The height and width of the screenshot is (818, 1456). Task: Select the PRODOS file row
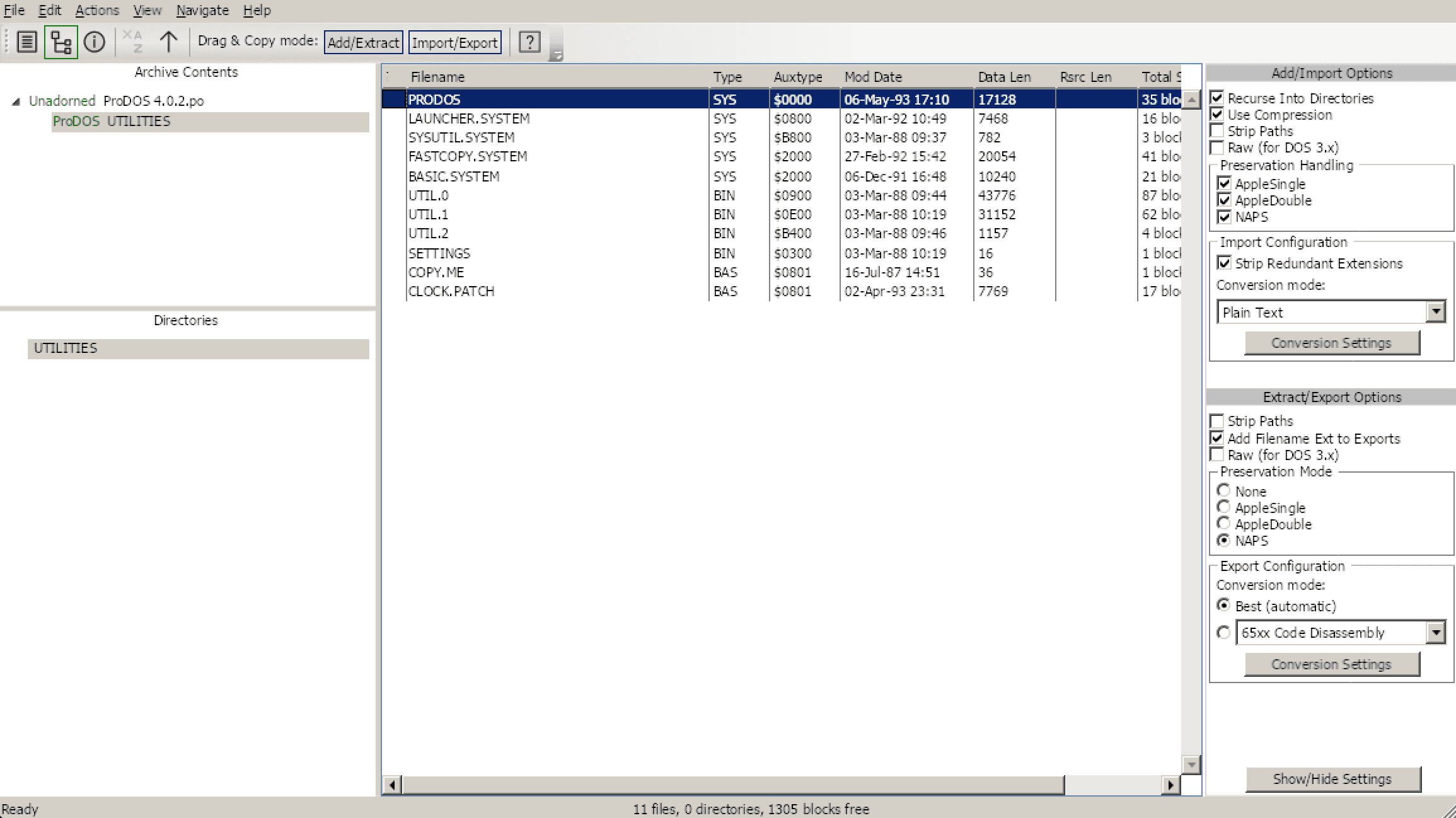coord(782,100)
